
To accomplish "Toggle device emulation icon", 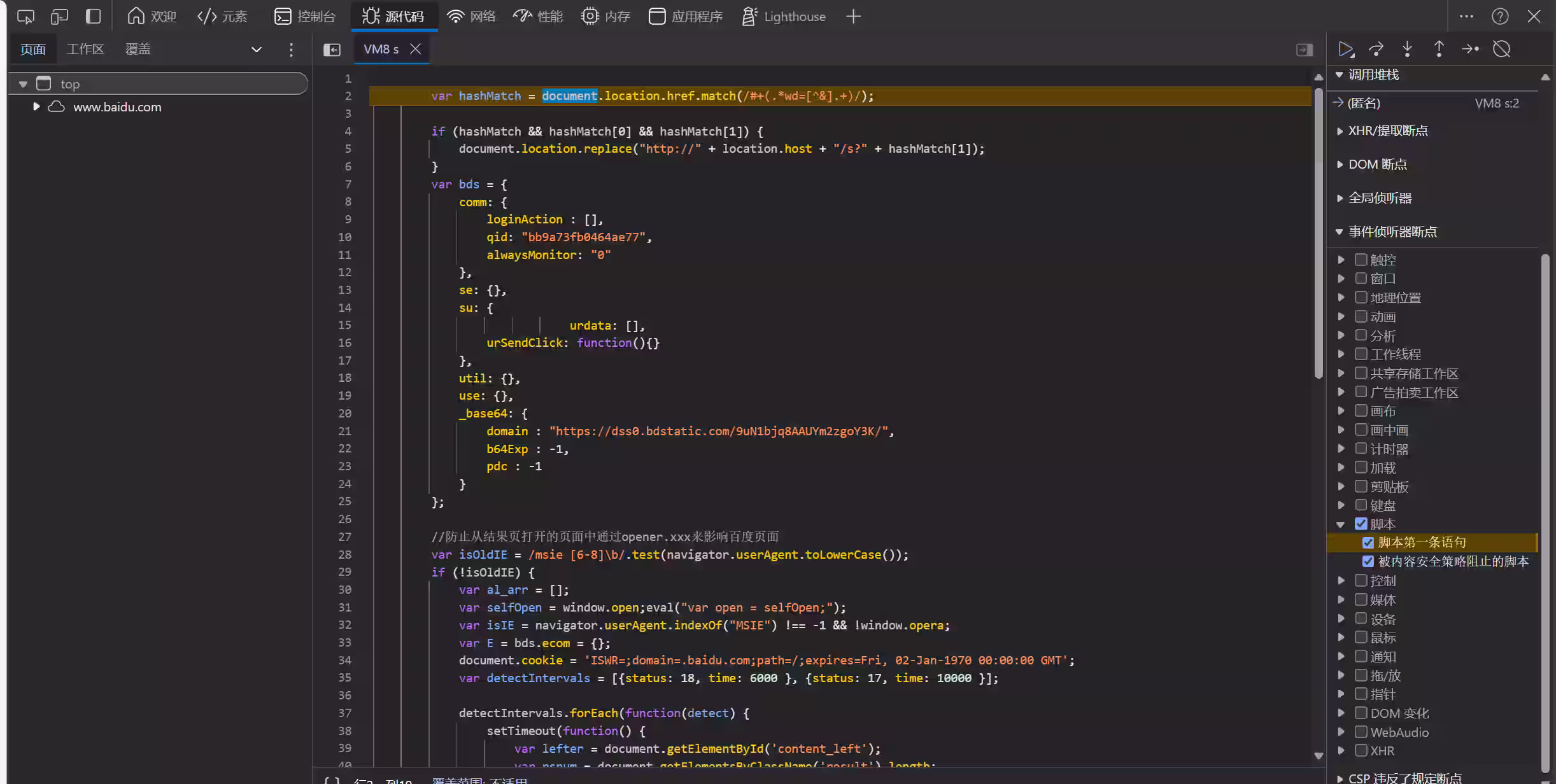I will (59, 17).
